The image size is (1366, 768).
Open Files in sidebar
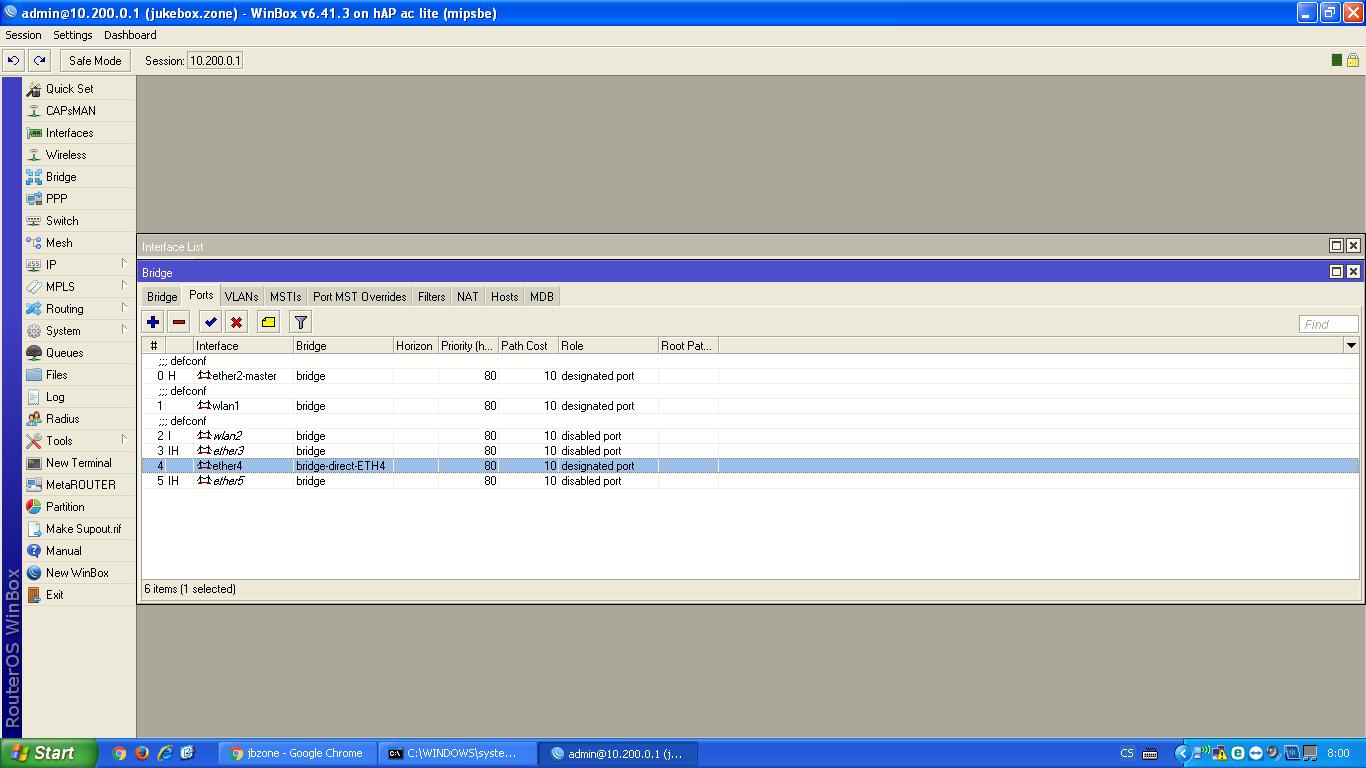tap(79, 375)
